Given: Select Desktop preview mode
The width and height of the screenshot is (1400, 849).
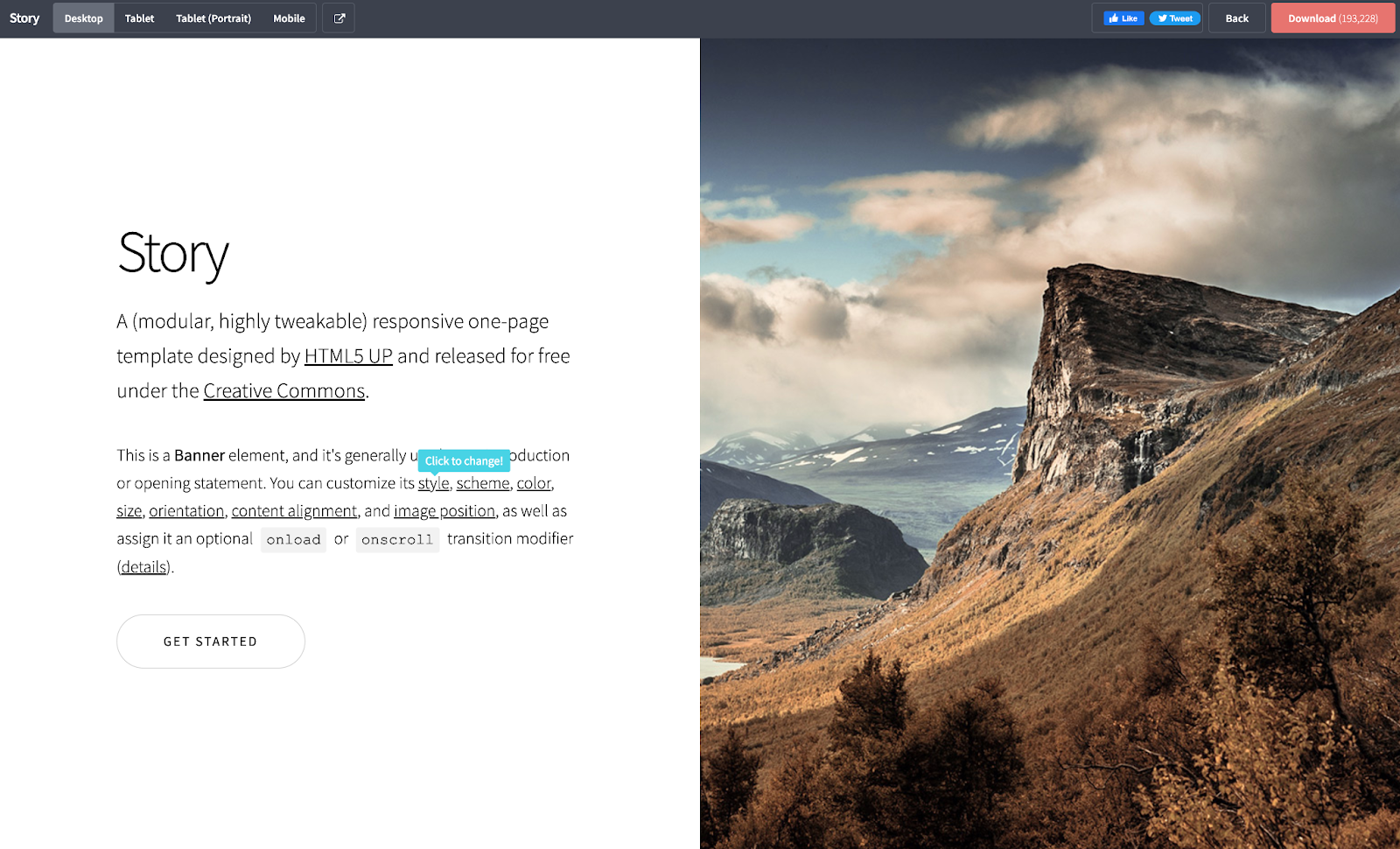Looking at the screenshot, I should pyautogui.click(x=83, y=18).
